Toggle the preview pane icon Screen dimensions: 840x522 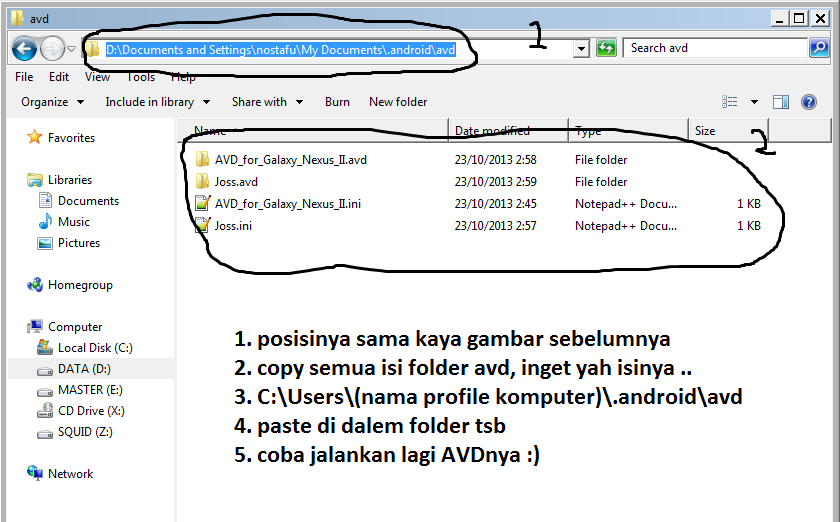[x=781, y=102]
